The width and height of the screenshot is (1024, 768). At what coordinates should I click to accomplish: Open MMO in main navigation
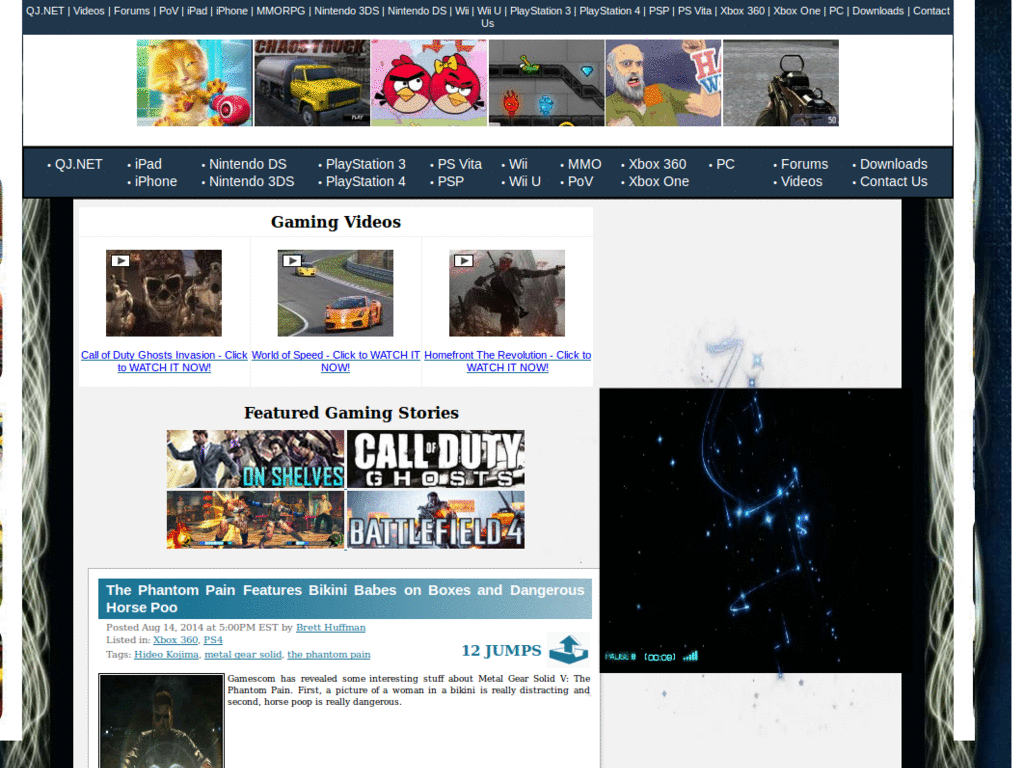tap(584, 165)
